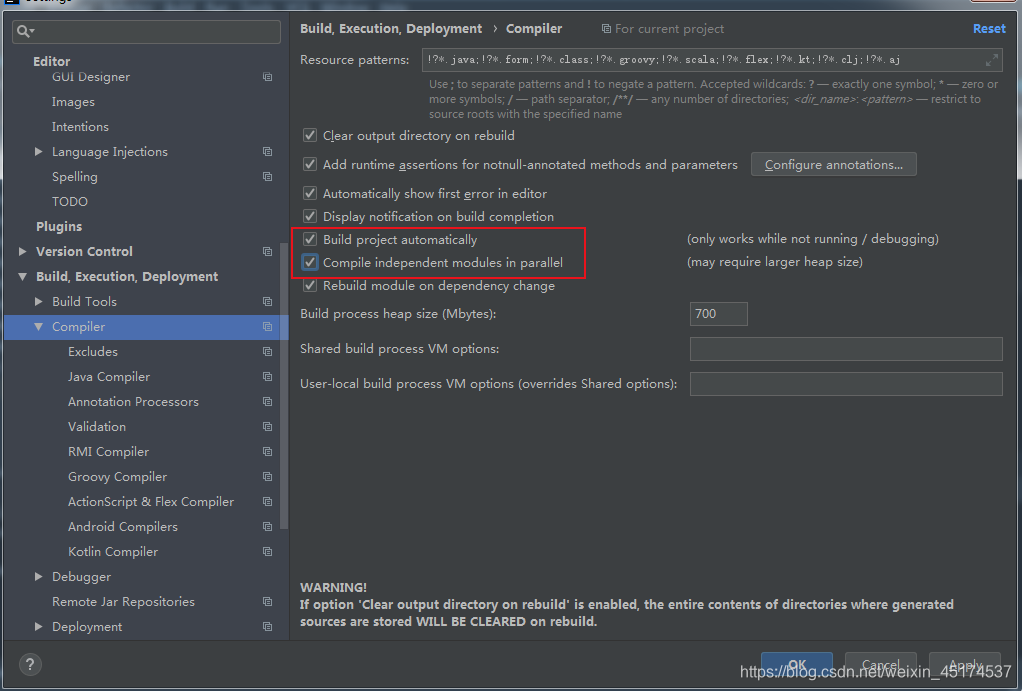Click the Configure annotations button

[834, 164]
